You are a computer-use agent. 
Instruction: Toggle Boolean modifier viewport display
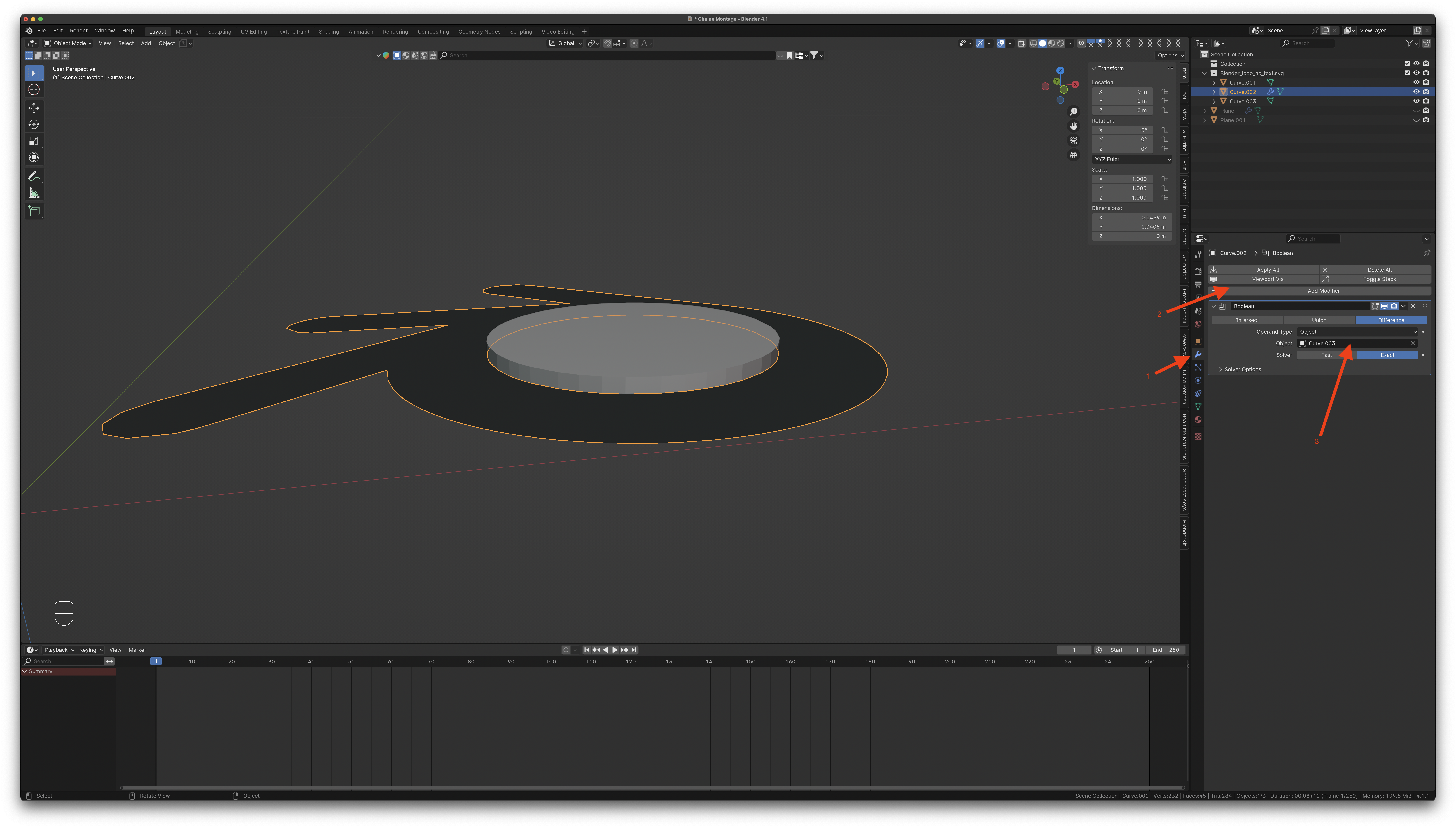[1384, 306]
